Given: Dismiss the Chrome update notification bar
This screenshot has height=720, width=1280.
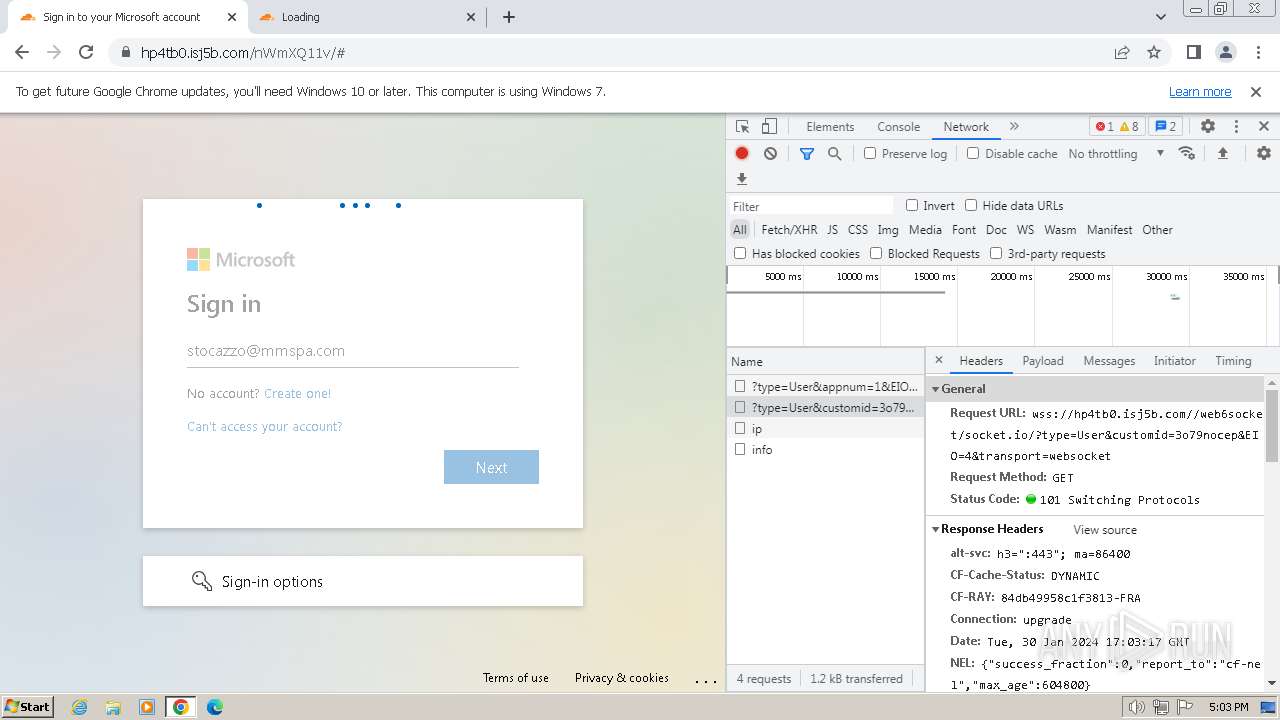Looking at the screenshot, I should point(1256,91).
